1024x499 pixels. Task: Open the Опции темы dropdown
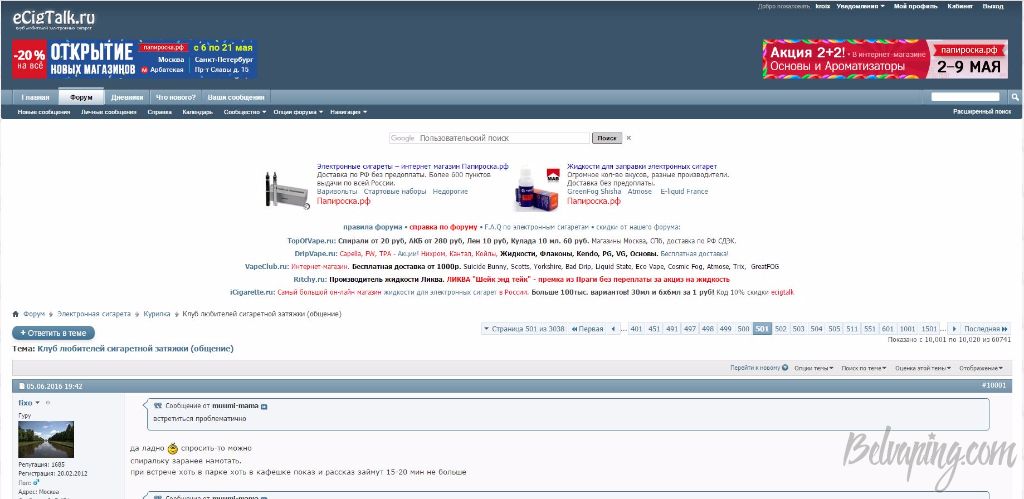pyautogui.click(x=814, y=368)
